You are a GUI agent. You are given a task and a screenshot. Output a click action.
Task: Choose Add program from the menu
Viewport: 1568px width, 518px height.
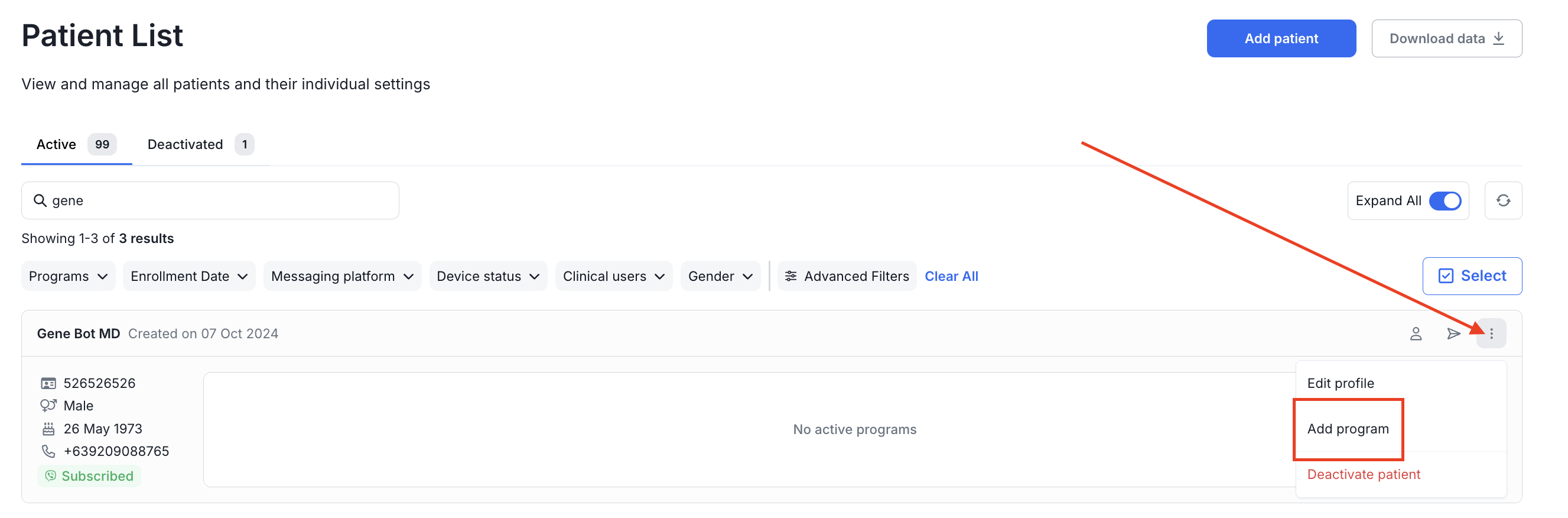1348,429
